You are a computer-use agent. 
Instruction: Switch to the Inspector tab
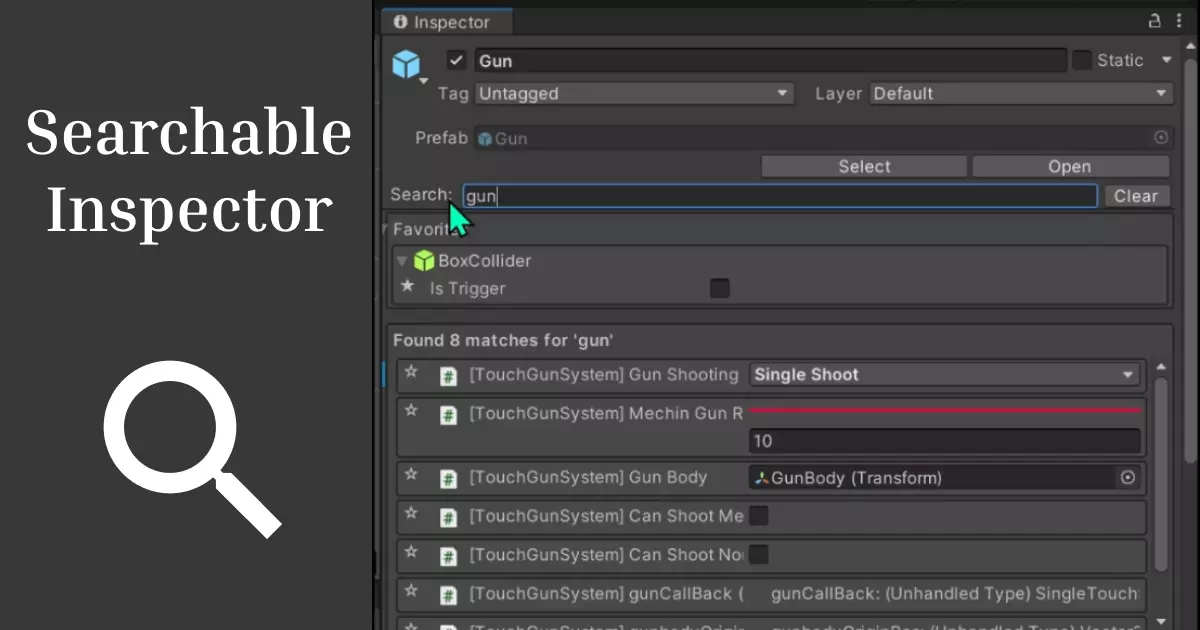446,21
